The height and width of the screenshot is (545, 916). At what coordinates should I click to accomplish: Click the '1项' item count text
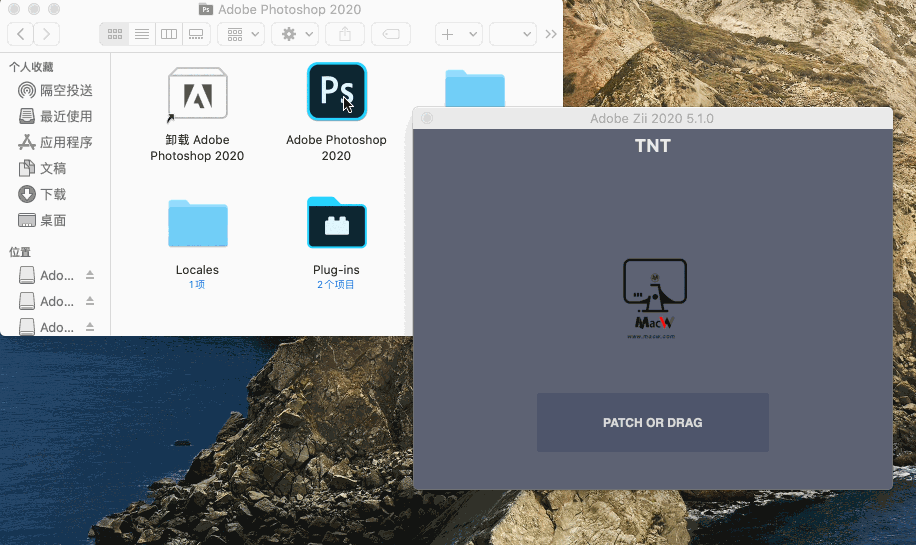(197, 285)
